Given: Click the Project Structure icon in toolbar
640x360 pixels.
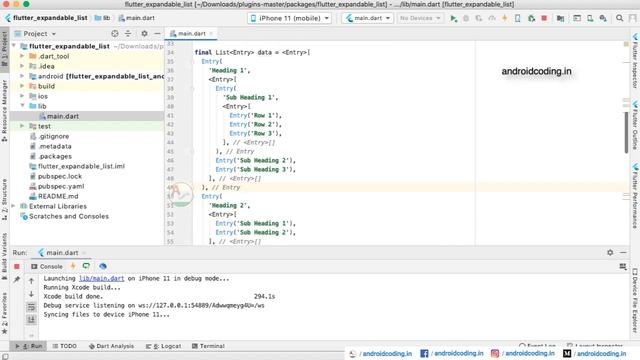Looking at the screenshot, I should pyautogui.click(x=560, y=18).
